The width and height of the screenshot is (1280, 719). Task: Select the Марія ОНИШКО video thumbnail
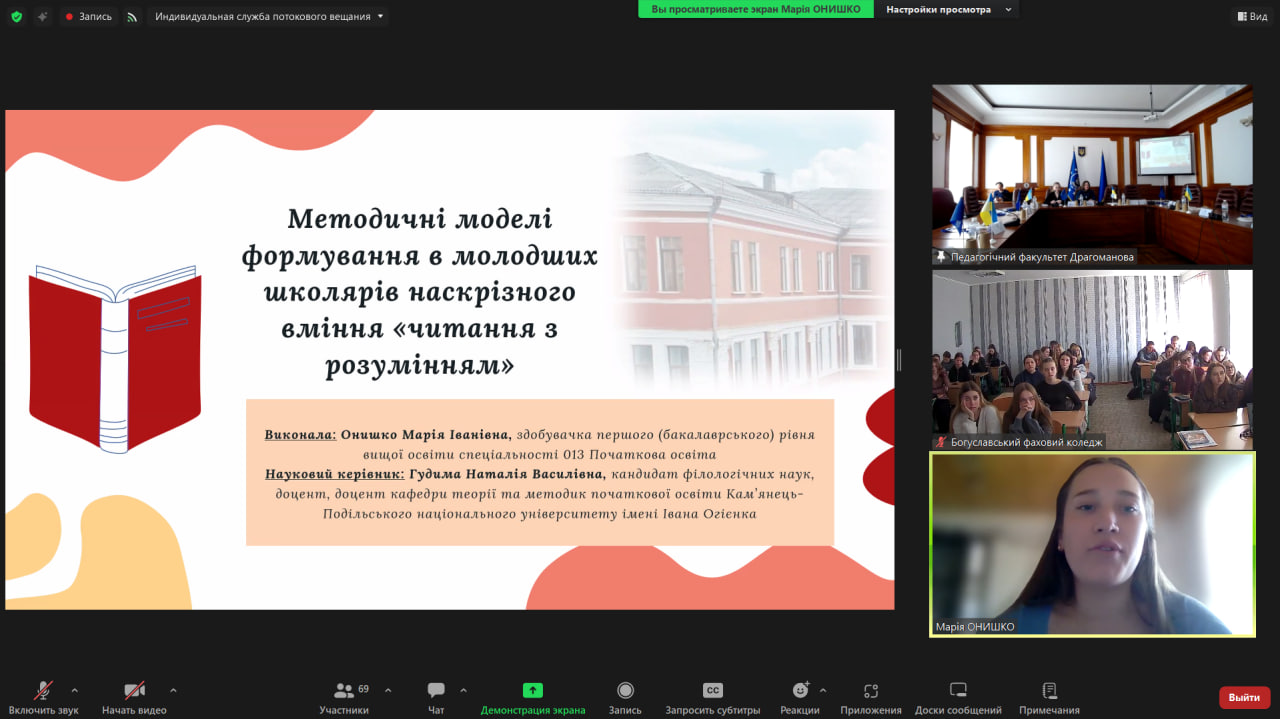[1093, 544]
